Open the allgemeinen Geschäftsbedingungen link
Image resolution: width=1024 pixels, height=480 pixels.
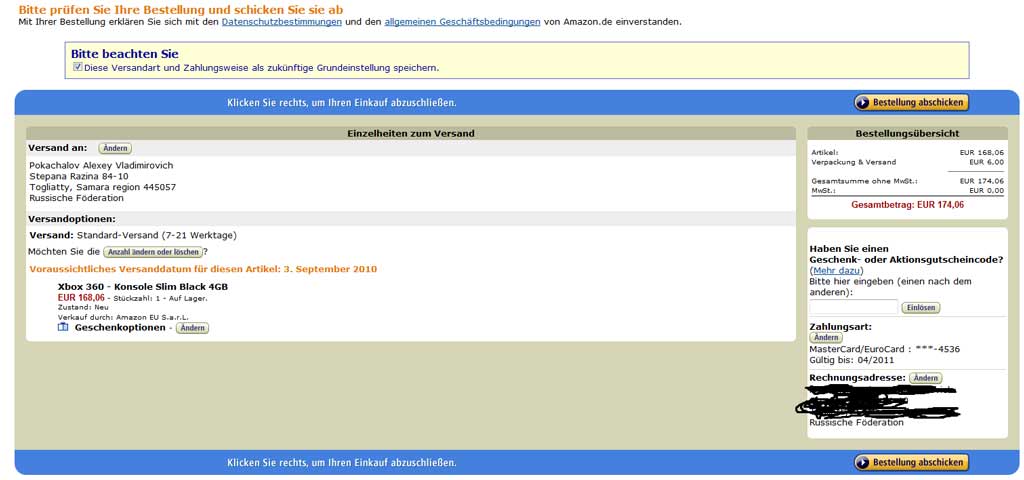(x=462, y=22)
